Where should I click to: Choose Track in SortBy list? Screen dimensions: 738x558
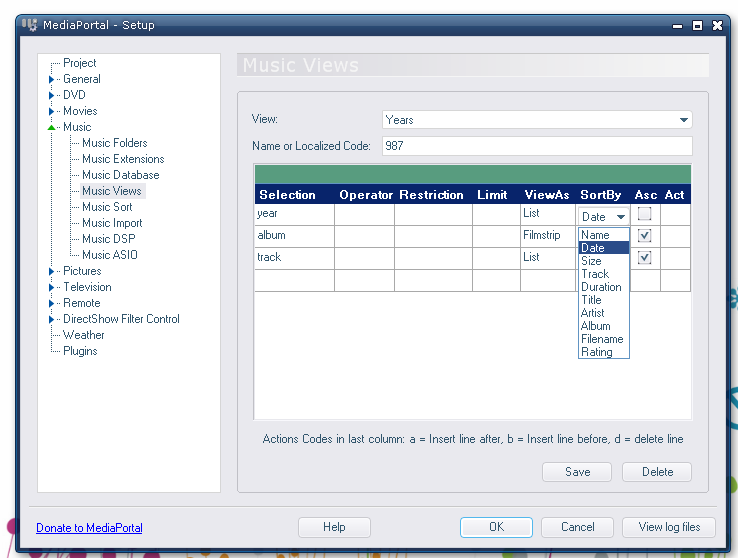click(603, 274)
